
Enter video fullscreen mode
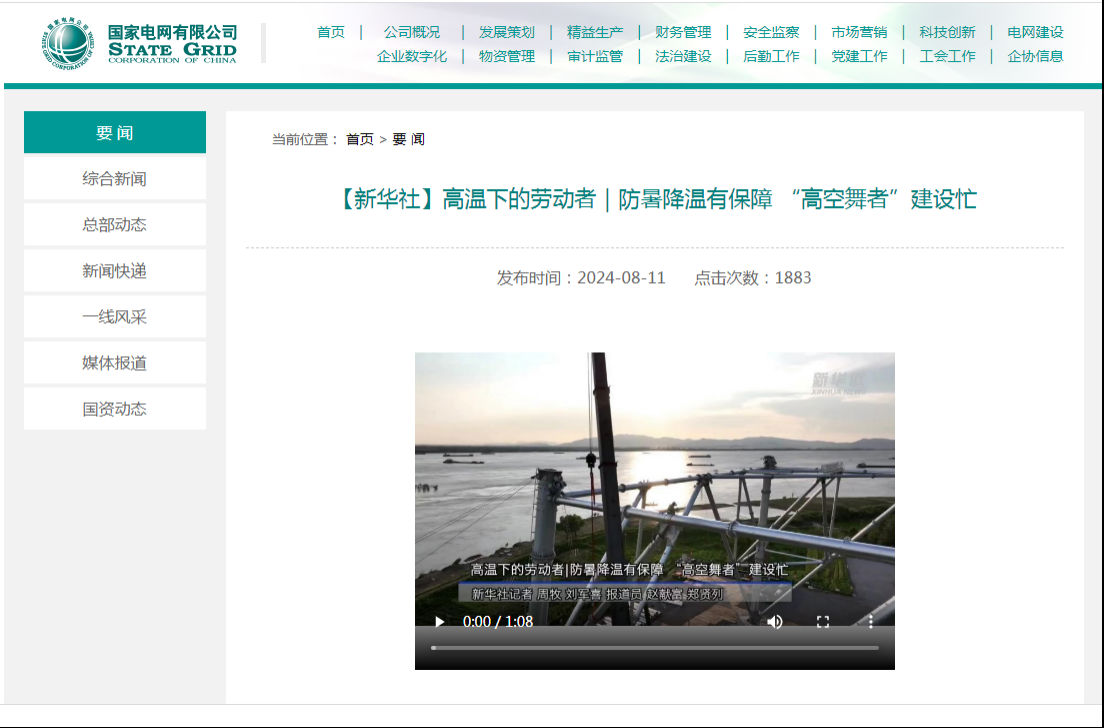click(822, 622)
